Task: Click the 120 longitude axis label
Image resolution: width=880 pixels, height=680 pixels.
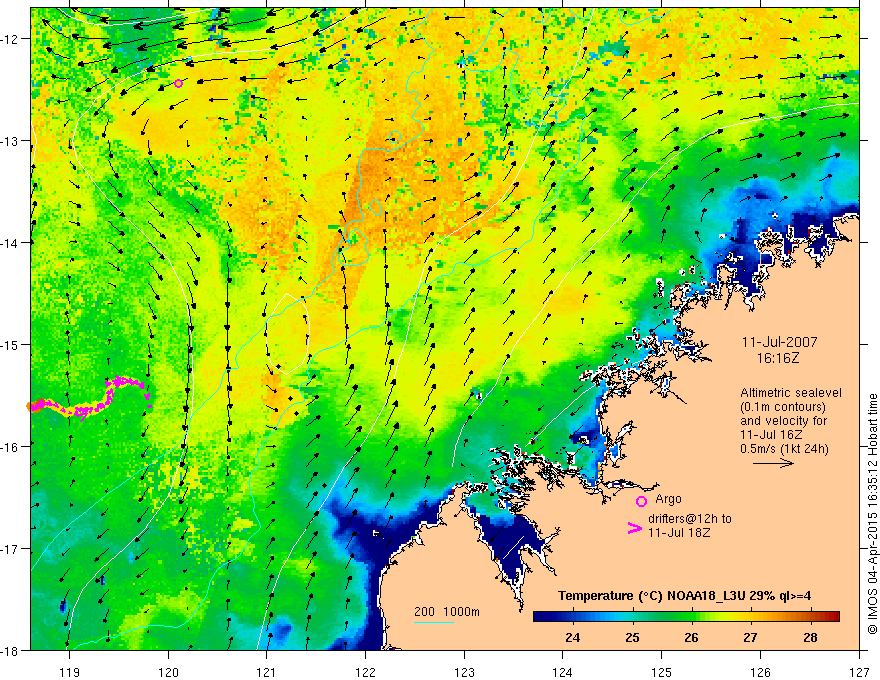Action: [x=168, y=672]
